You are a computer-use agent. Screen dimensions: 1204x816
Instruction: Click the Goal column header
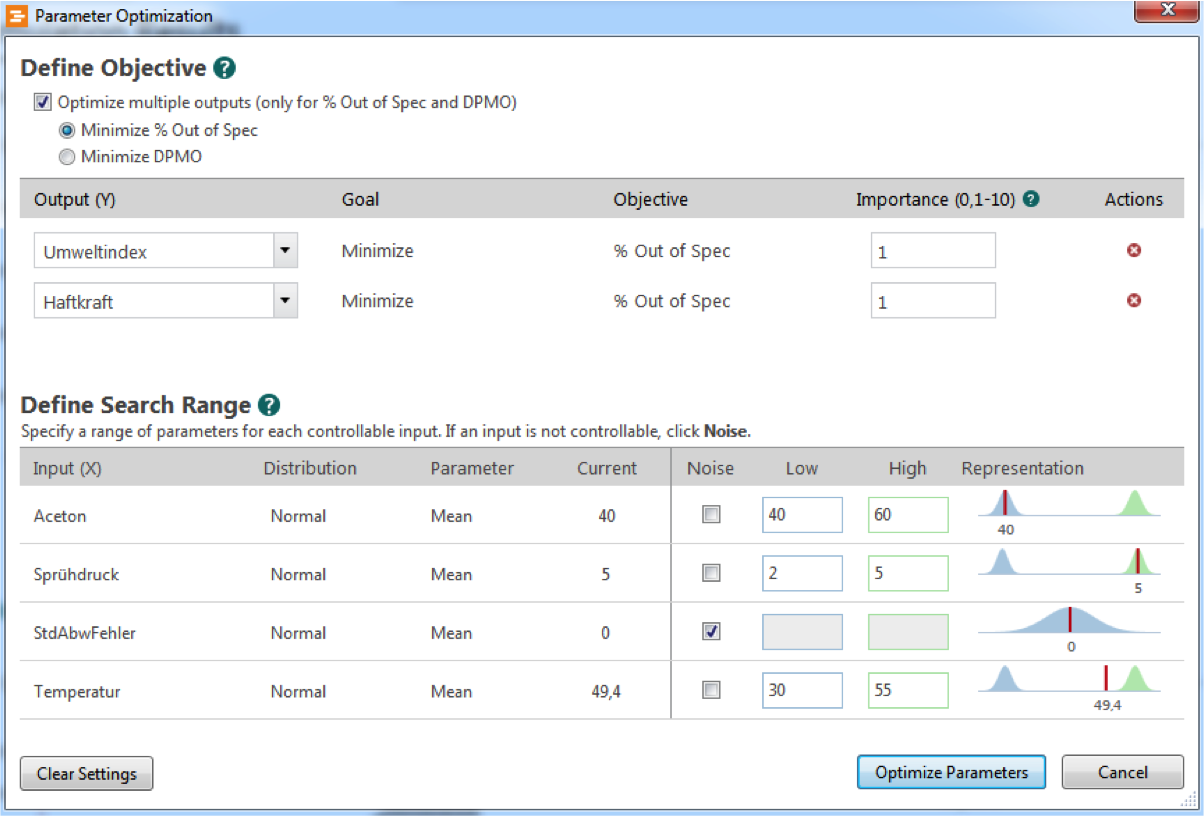[360, 199]
